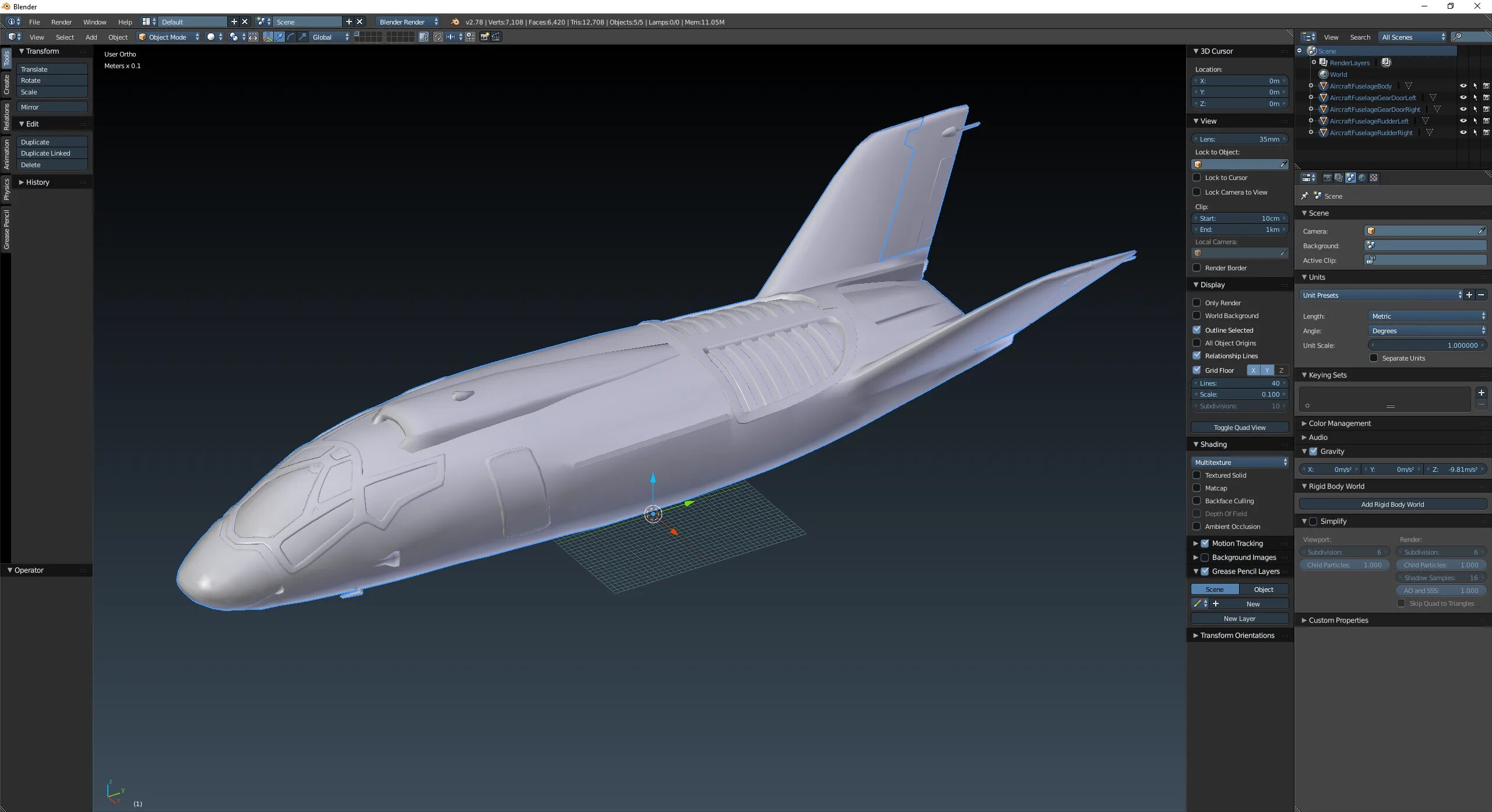Screen dimensions: 1492x812
Task: Open the World properties tab icon
Action: [x=1362, y=178]
